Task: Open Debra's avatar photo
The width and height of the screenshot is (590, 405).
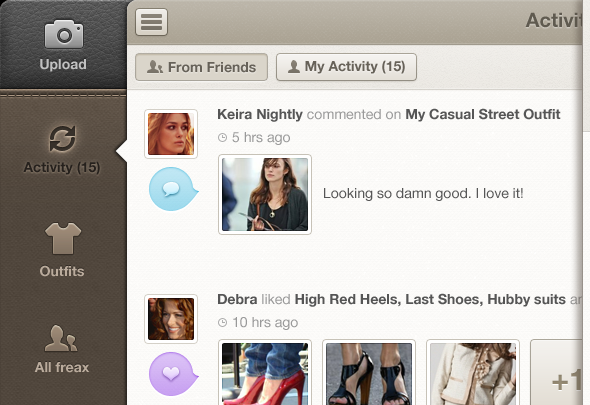Action: 171,319
